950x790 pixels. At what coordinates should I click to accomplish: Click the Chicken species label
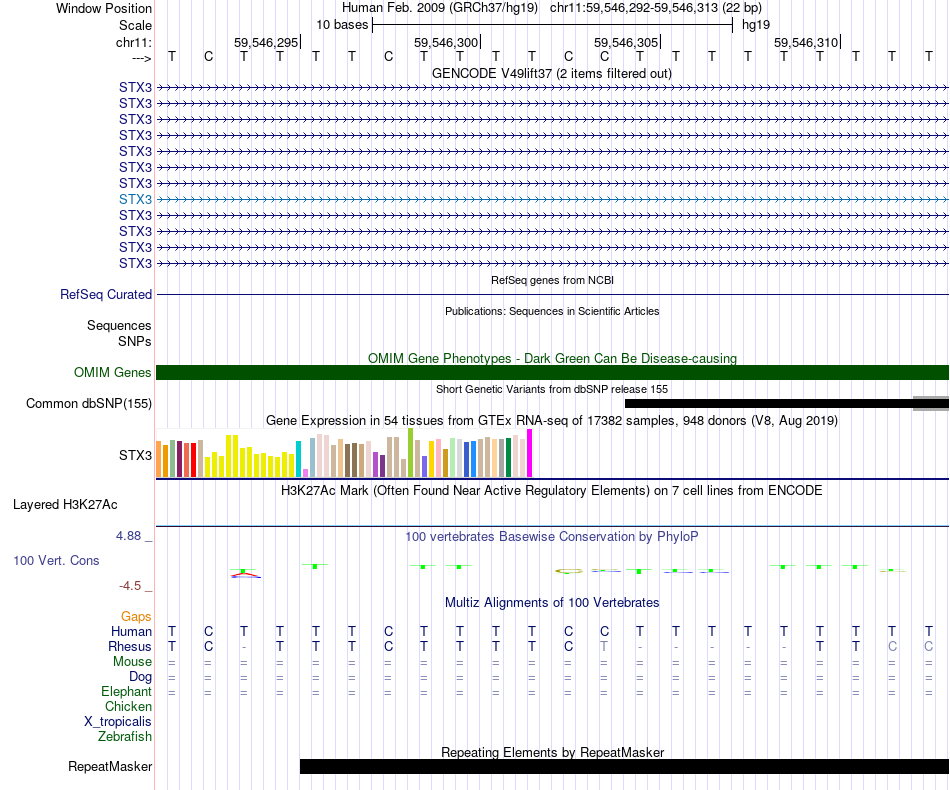coord(128,706)
